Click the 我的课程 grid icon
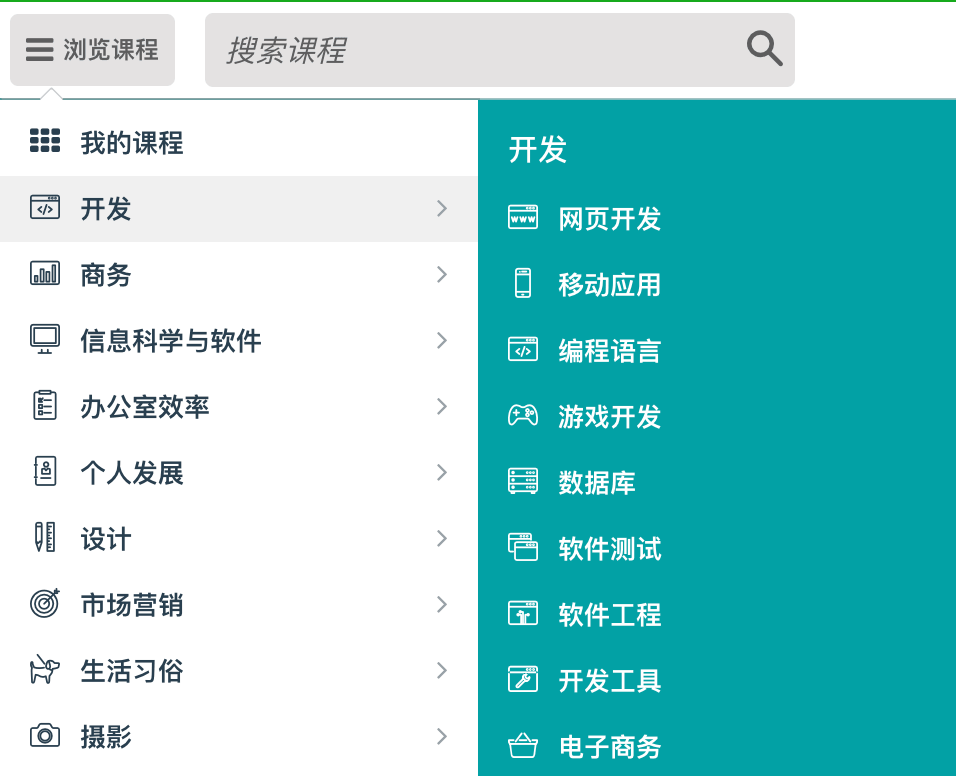The height and width of the screenshot is (776, 956). [45, 141]
